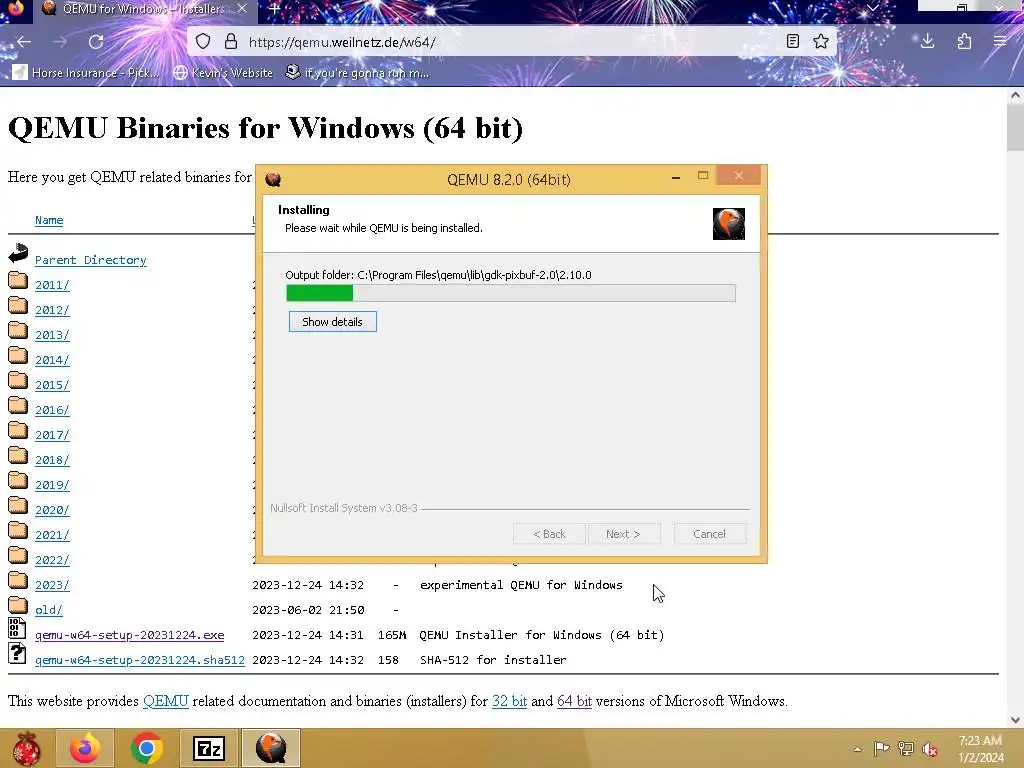Click the Parent Directory back arrow icon
This screenshot has width=1024, height=768.
tap(18, 253)
